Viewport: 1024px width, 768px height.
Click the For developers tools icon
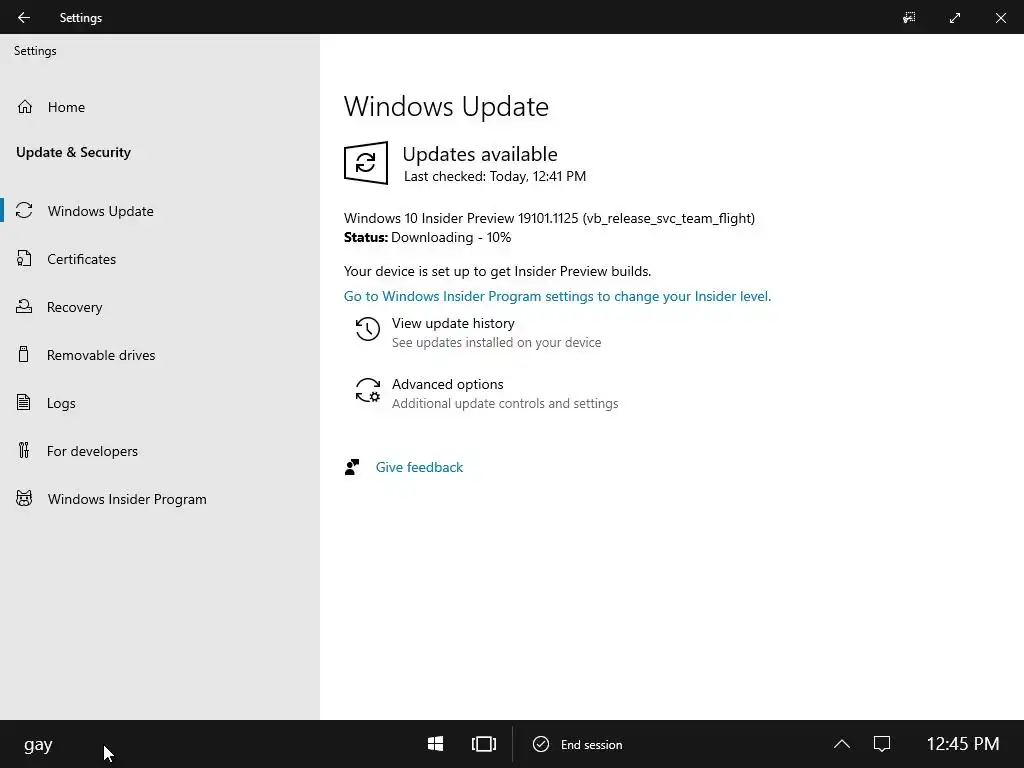(x=24, y=450)
